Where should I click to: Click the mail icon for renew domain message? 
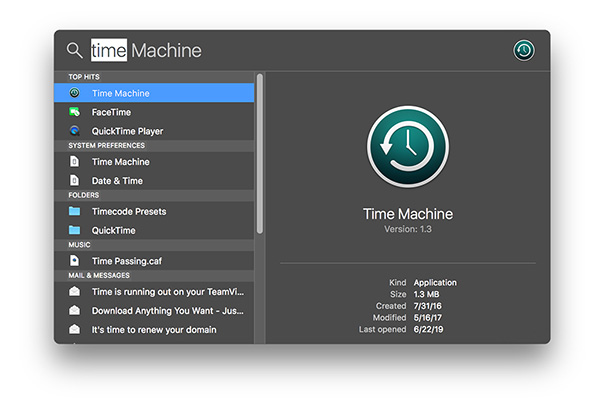74,329
